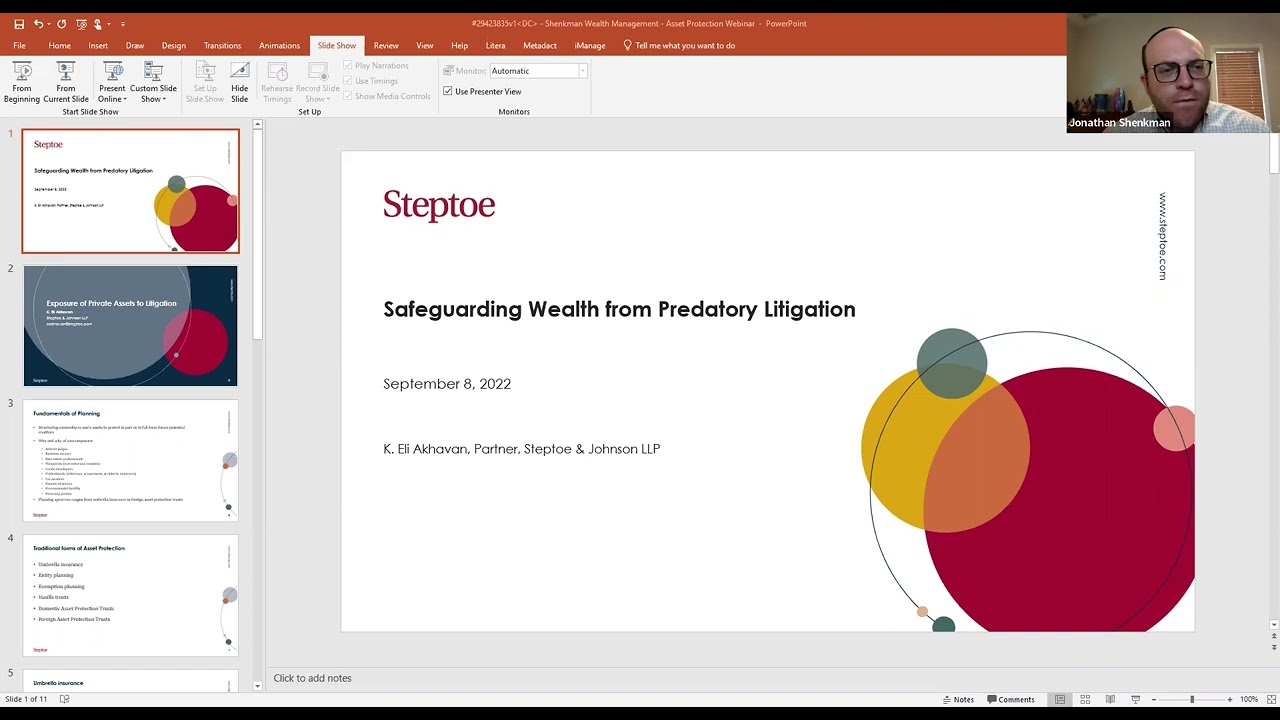
Task: Uncheck Use Presenter View checkbox
Action: click(x=448, y=91)
